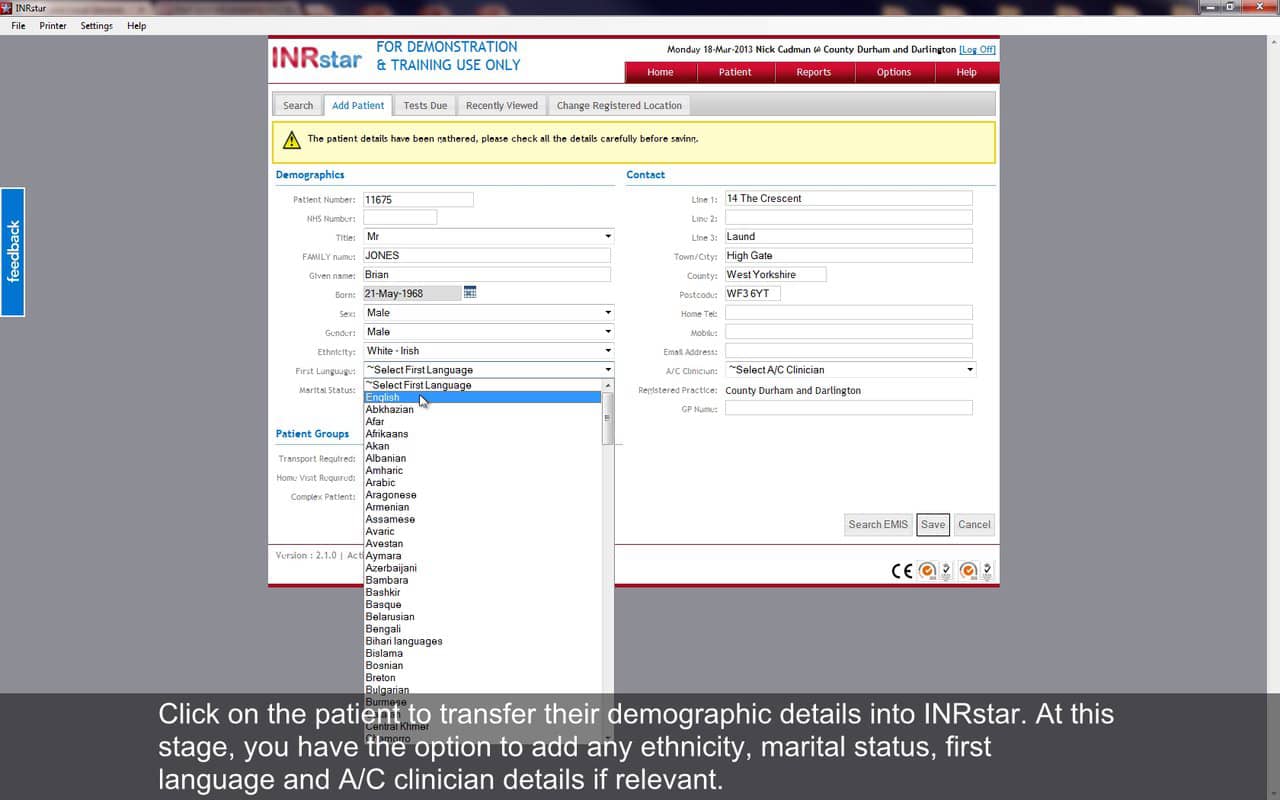Pick Basque from the language list

click(x=482, y=605)
